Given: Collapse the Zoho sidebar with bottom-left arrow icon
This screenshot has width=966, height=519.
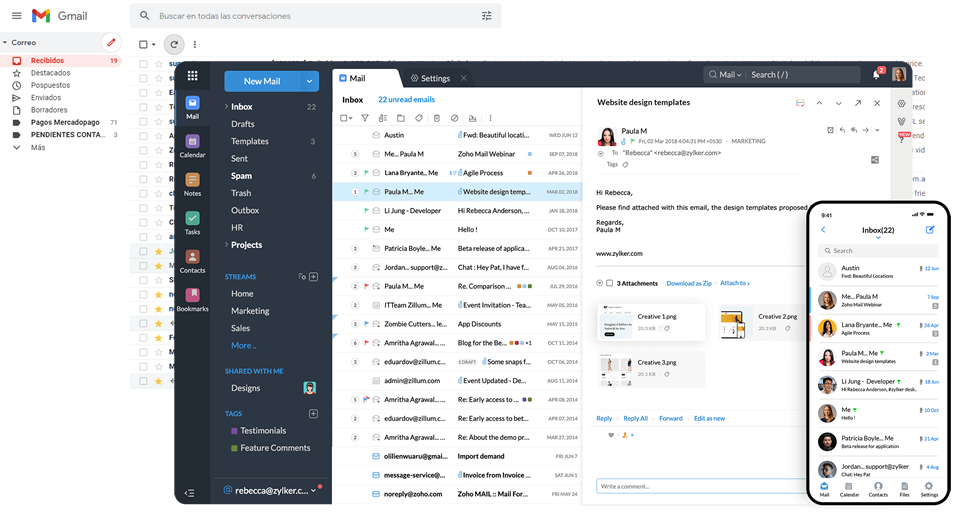Looking at the screenshot, I should [x=190, y=493].
